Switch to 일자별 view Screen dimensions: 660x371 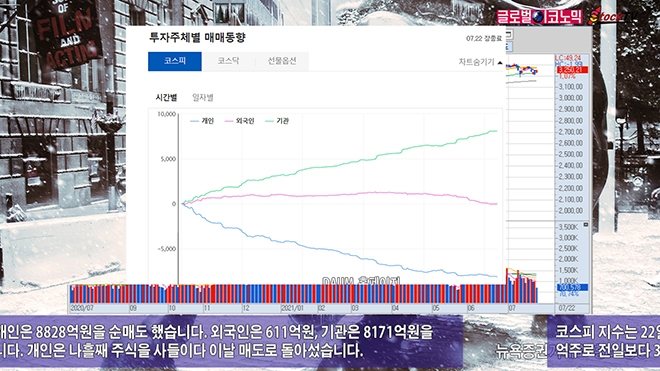(203, 98)
